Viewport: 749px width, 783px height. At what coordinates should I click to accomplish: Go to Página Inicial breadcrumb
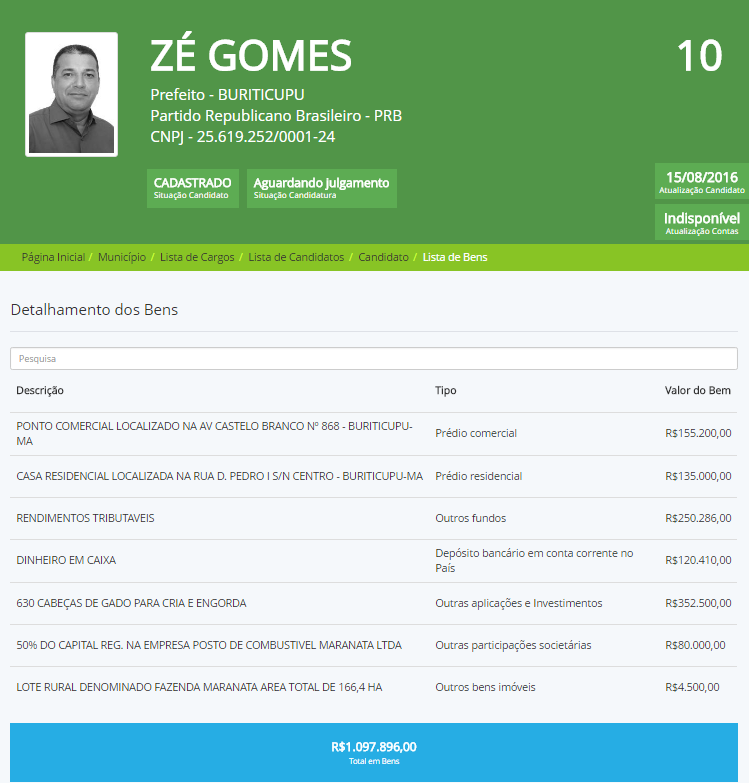[x=53, y=257]
